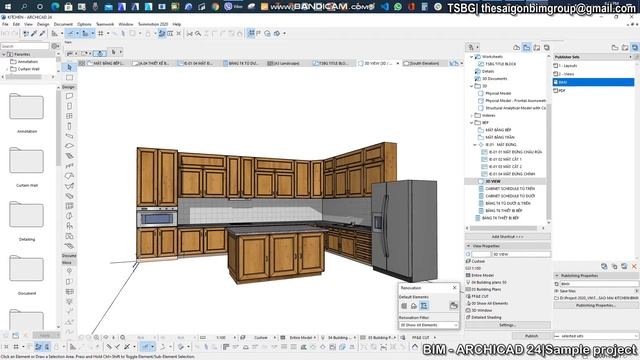Click the red delete X icon in Organizer
Screen dimensions: 640x360
tap(634, 266)
